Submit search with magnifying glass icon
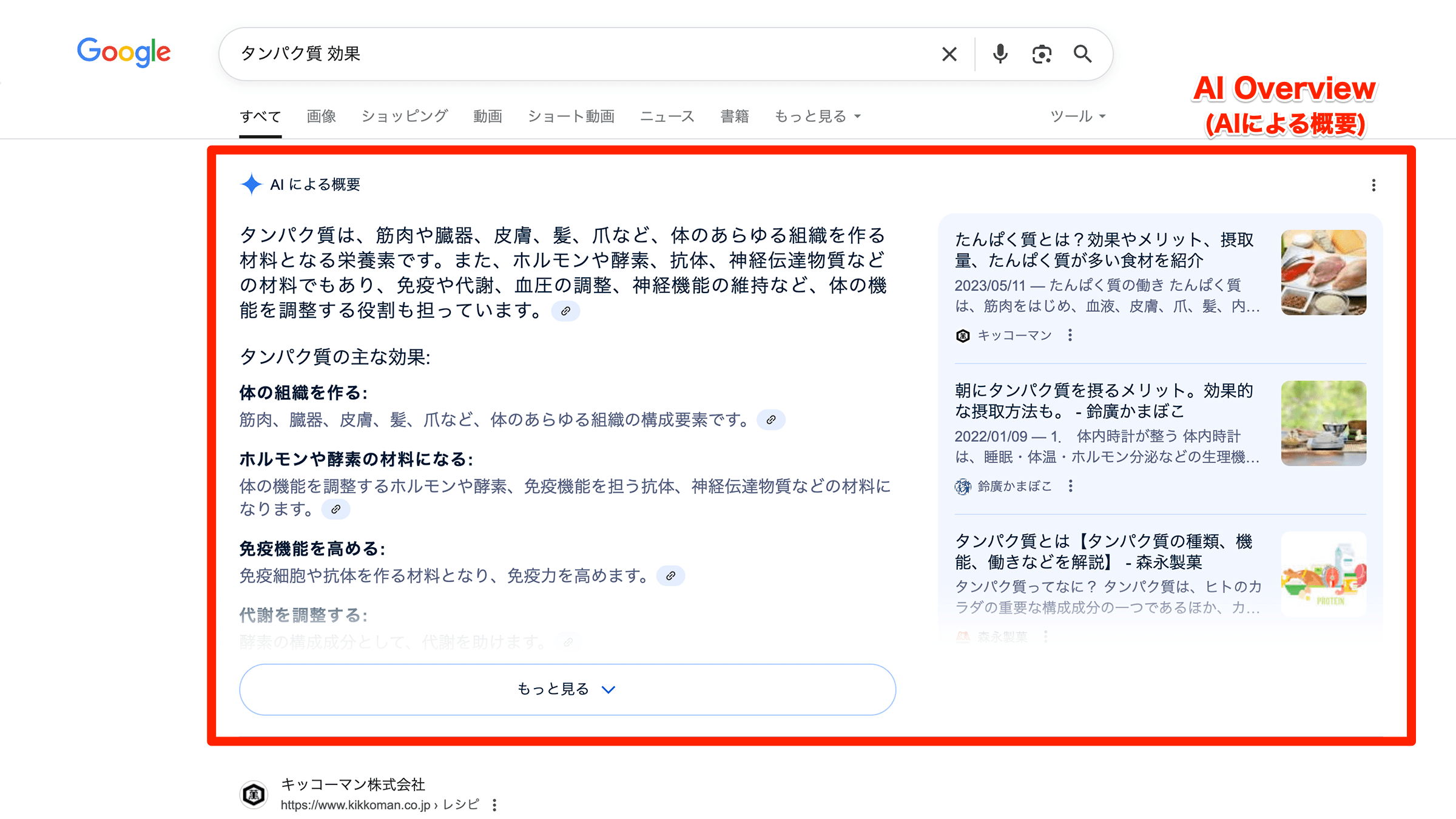This screenshot has width=1456, height=819. (x=1083, y=54)
